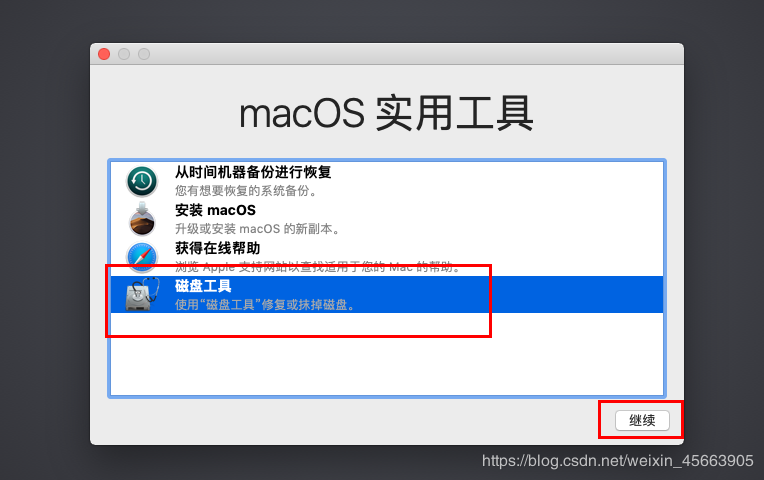Click the disabled zoom window button

point(144,54)
